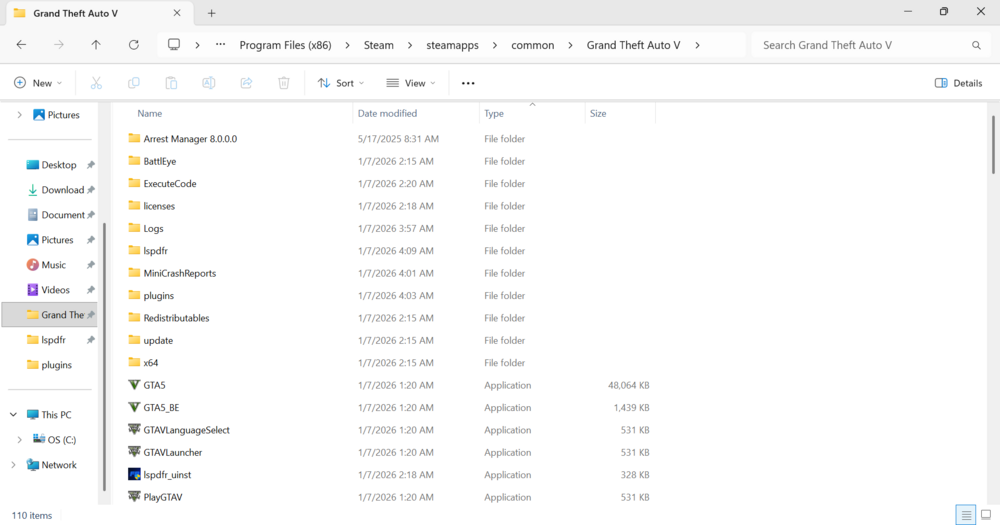Jump to common breadcrumb folder
This screenshot has height=525, width=1000.
coord(533,45)
